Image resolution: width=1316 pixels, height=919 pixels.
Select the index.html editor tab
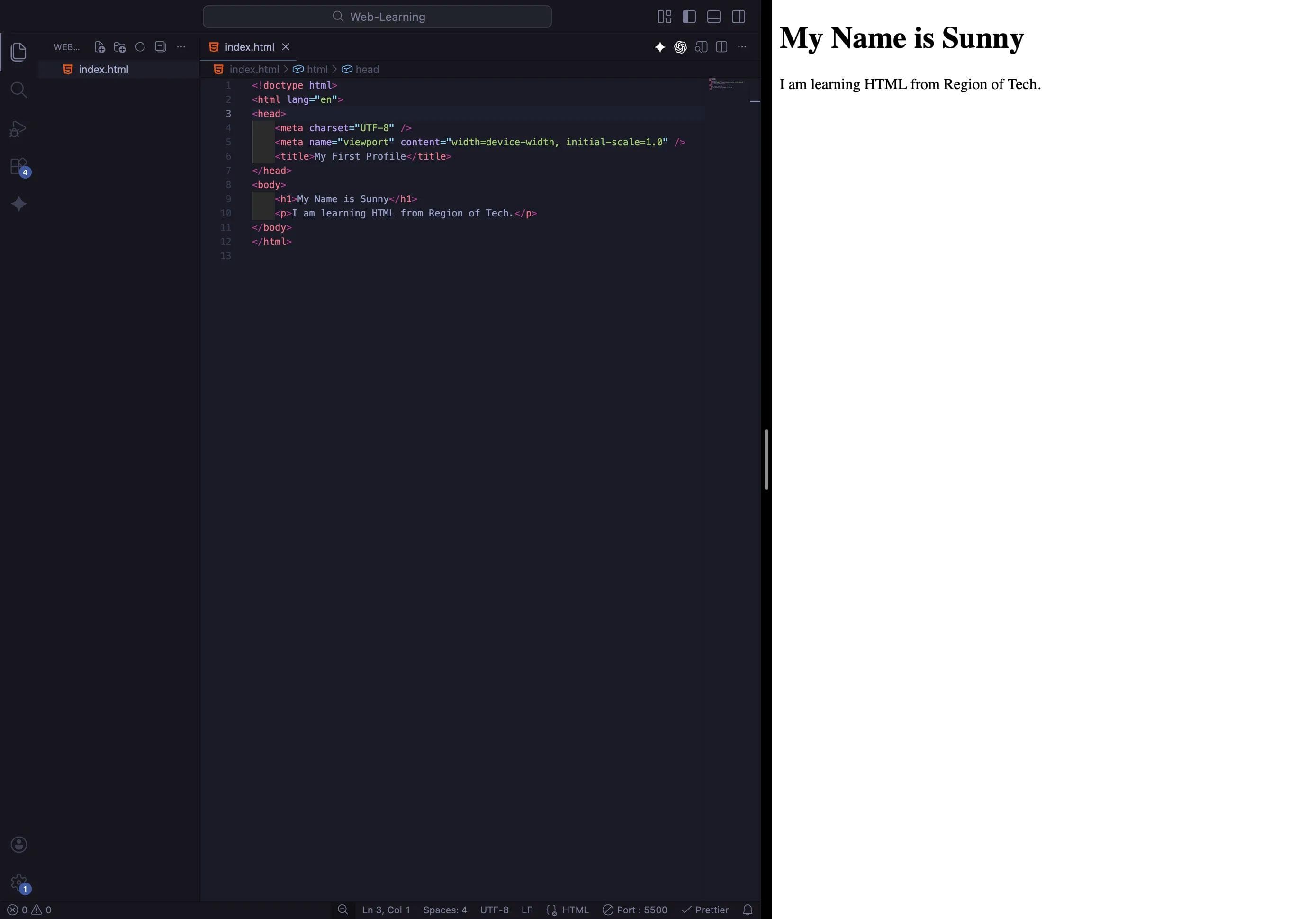coord(249,47)
